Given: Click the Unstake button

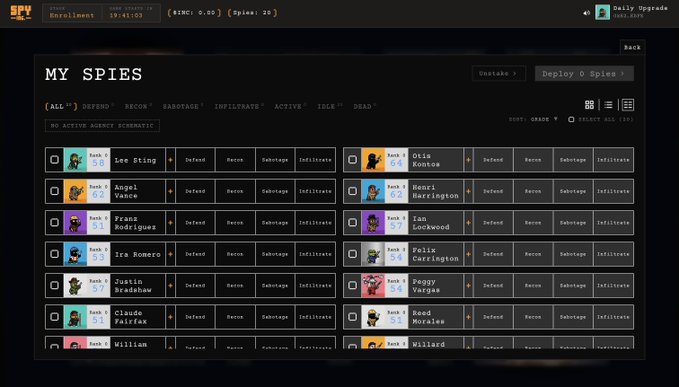Looking at the screenshot, I should 498,74.
